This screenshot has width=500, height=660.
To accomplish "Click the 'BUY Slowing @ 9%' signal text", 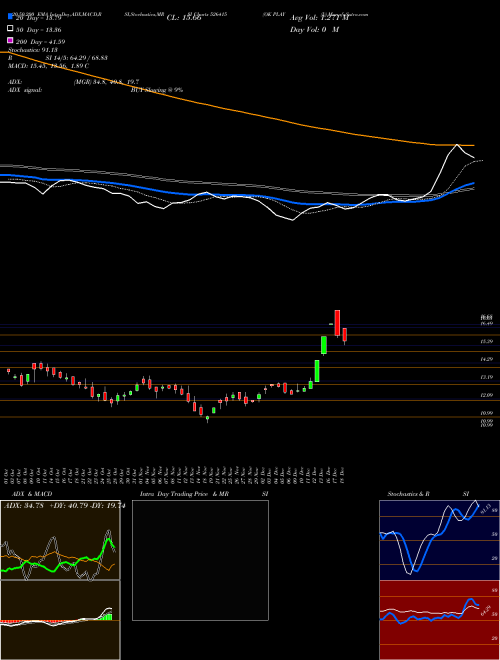I will pos(157,90).
